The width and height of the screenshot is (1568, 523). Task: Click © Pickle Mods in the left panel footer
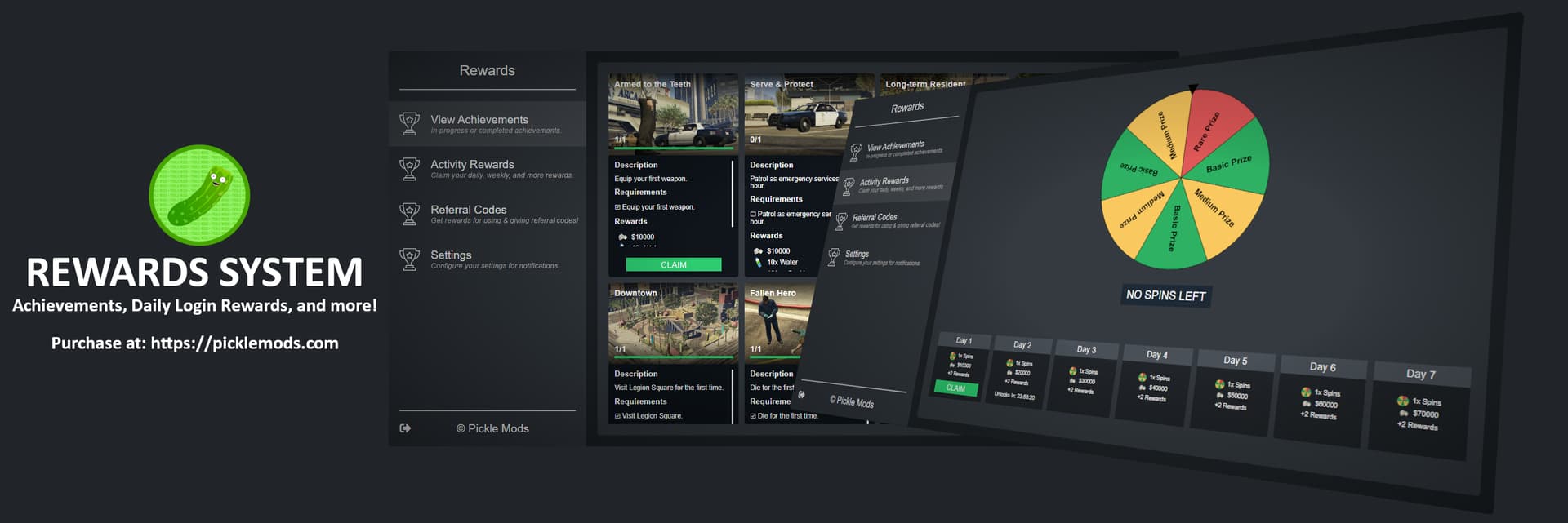[492, 428]
